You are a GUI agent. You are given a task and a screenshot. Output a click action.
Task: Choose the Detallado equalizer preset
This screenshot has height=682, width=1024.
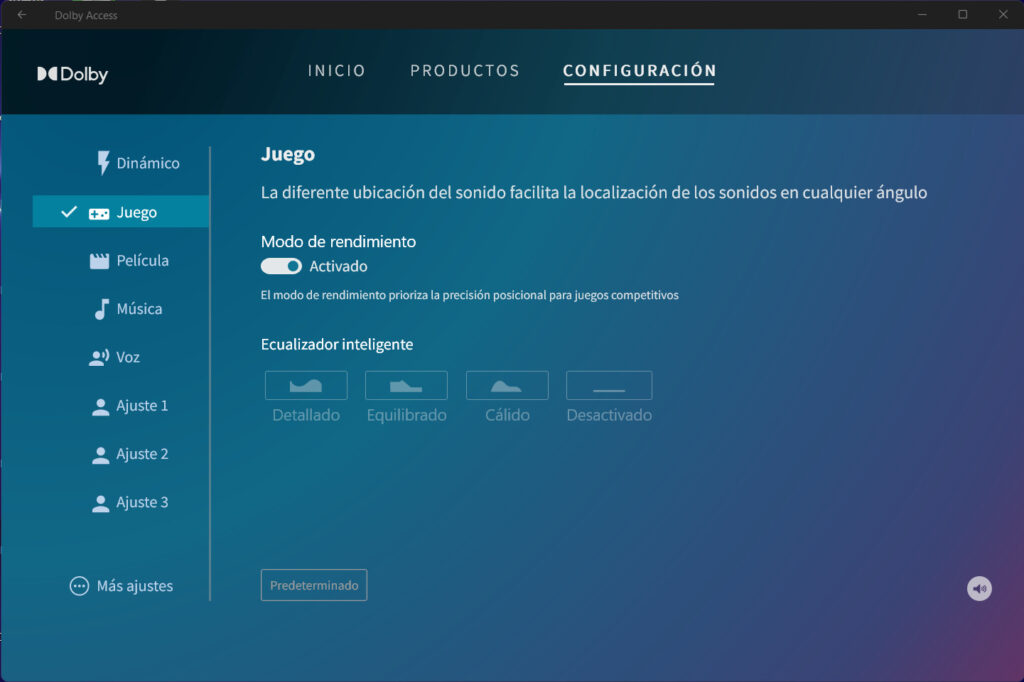[x=306, y=386]
